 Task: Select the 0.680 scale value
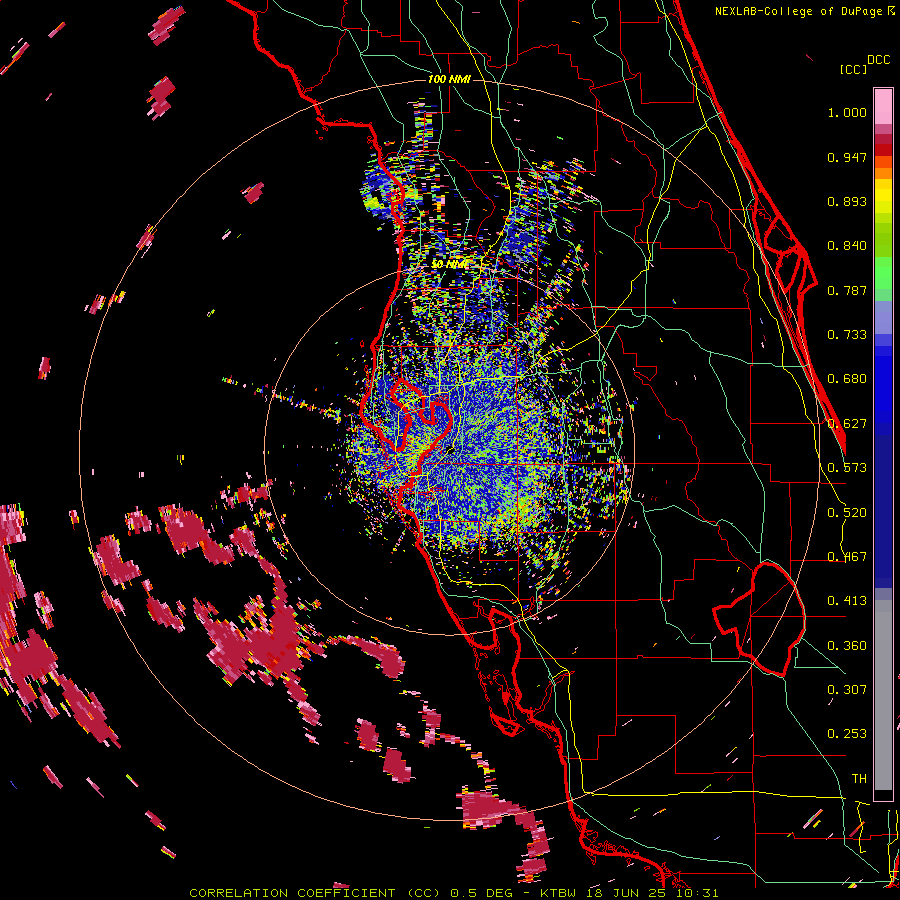[x=847, y=379]
